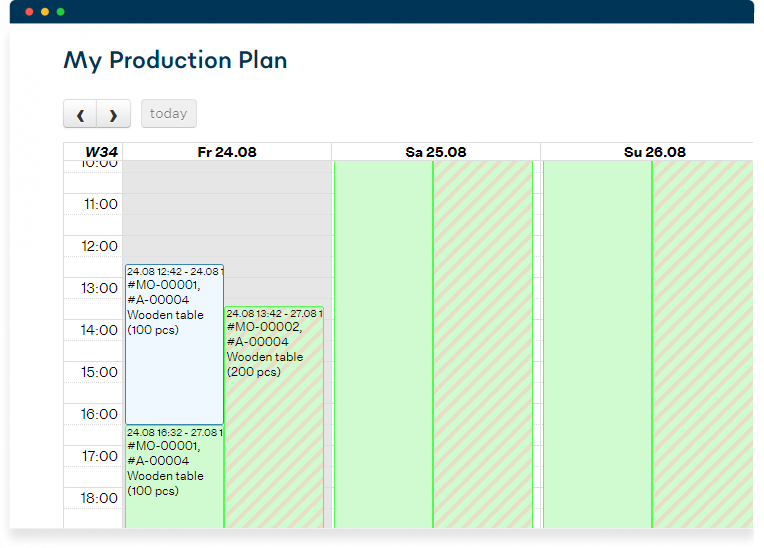The width and height of the screenshot is (764, 548).
Task: Click the W34 week number label
Action: (101, 152)
